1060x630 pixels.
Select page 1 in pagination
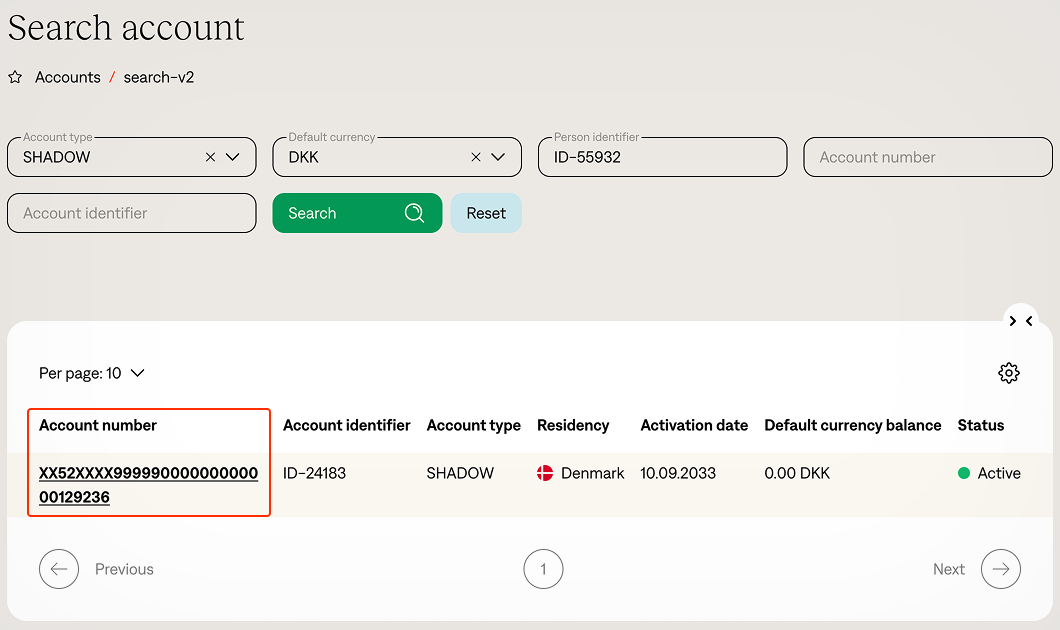[543, 569]
